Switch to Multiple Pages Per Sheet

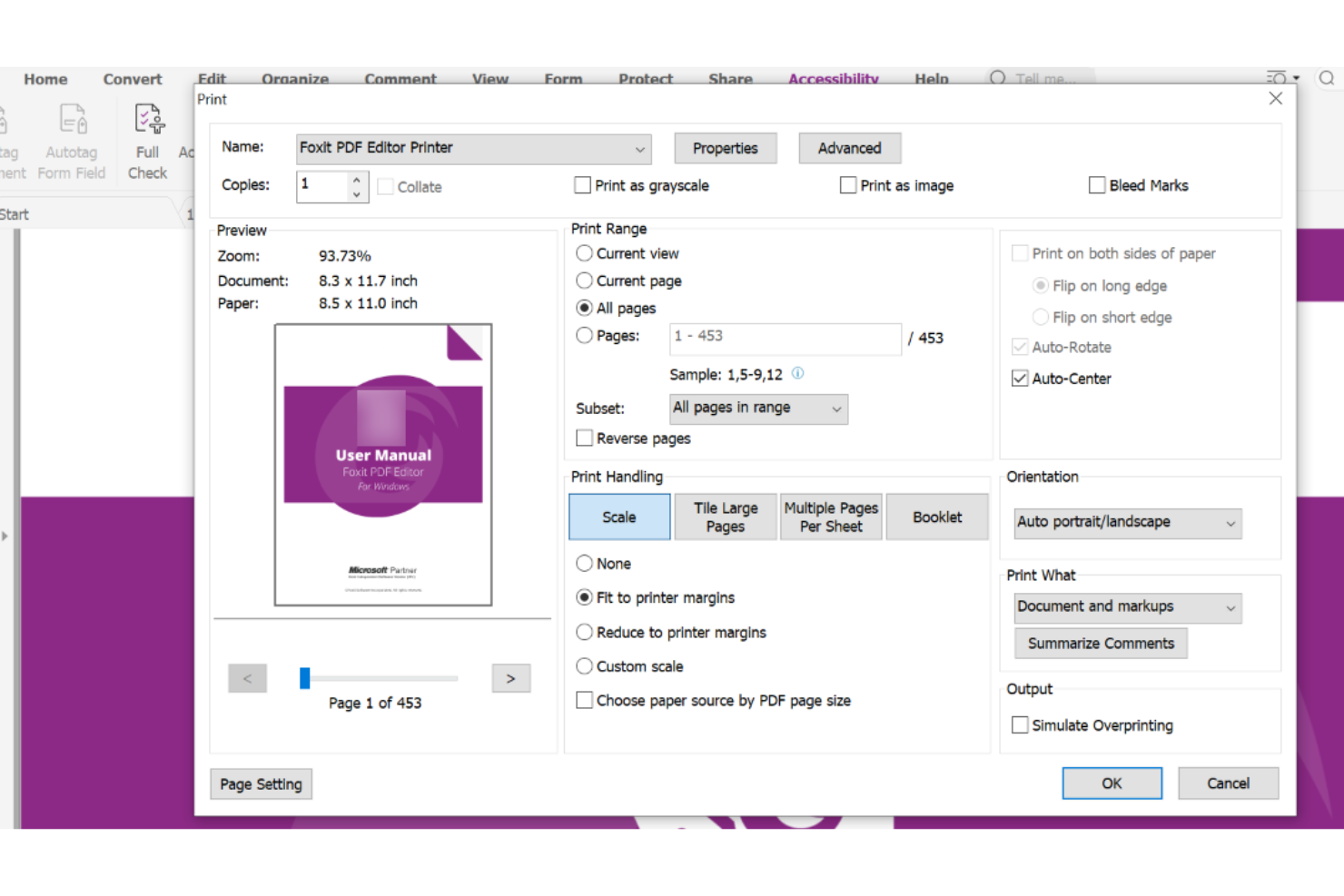click(831, 517)
